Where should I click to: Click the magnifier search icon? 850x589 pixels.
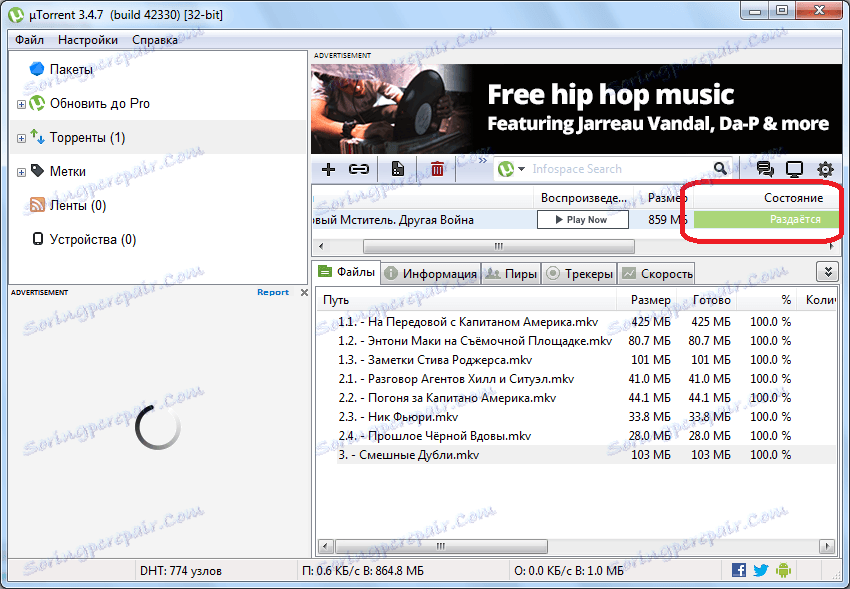[x=720, y=169]
